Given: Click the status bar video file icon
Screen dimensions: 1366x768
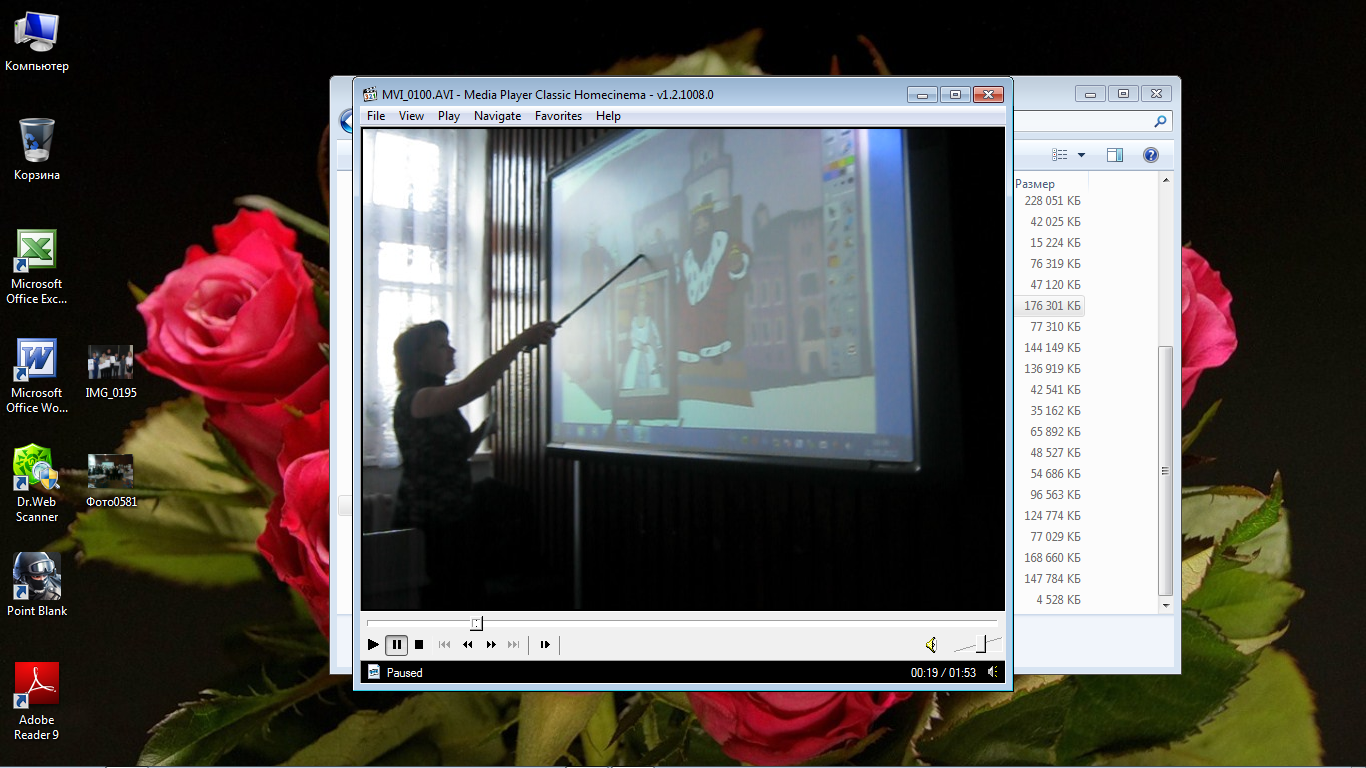Looking at the screenshot, I should (x=374, y=672).
